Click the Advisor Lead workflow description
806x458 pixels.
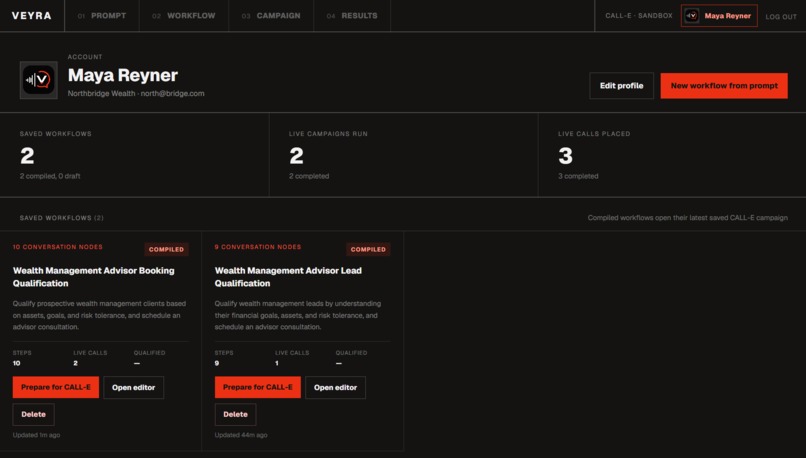(x=298, y=315)
